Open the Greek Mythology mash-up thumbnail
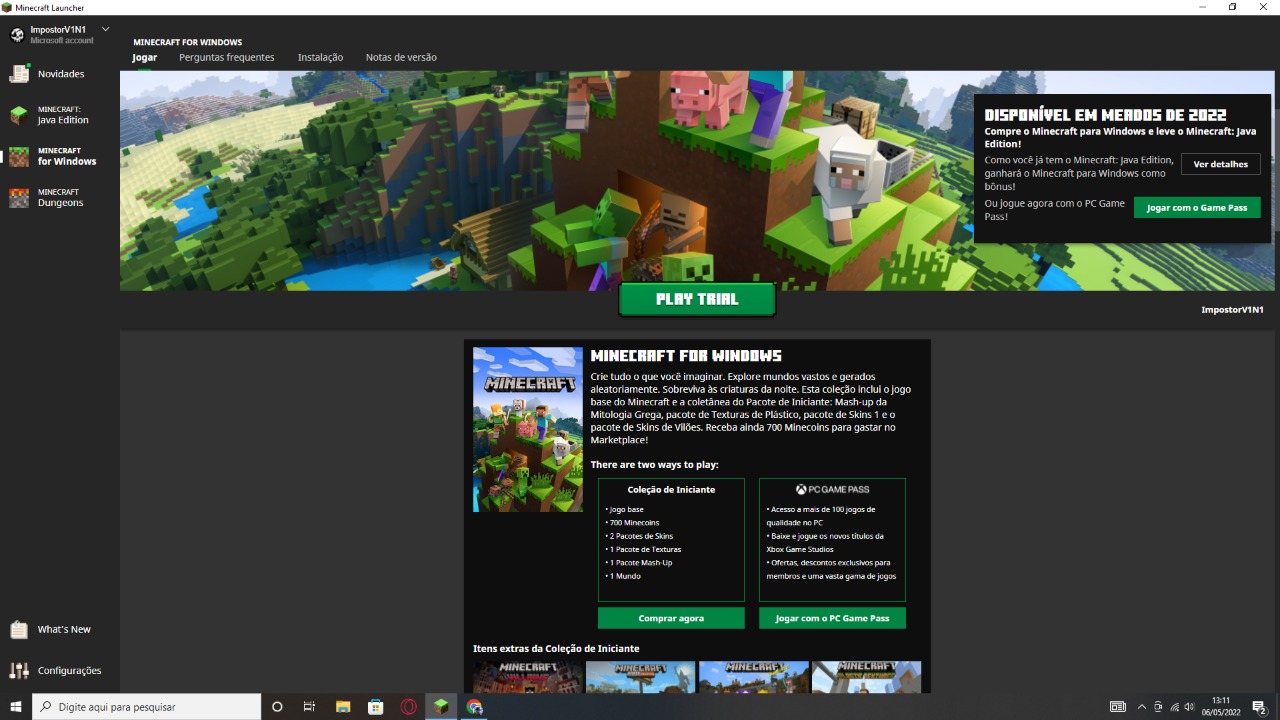Viewport: 1280px width, 720px height. 640,677
